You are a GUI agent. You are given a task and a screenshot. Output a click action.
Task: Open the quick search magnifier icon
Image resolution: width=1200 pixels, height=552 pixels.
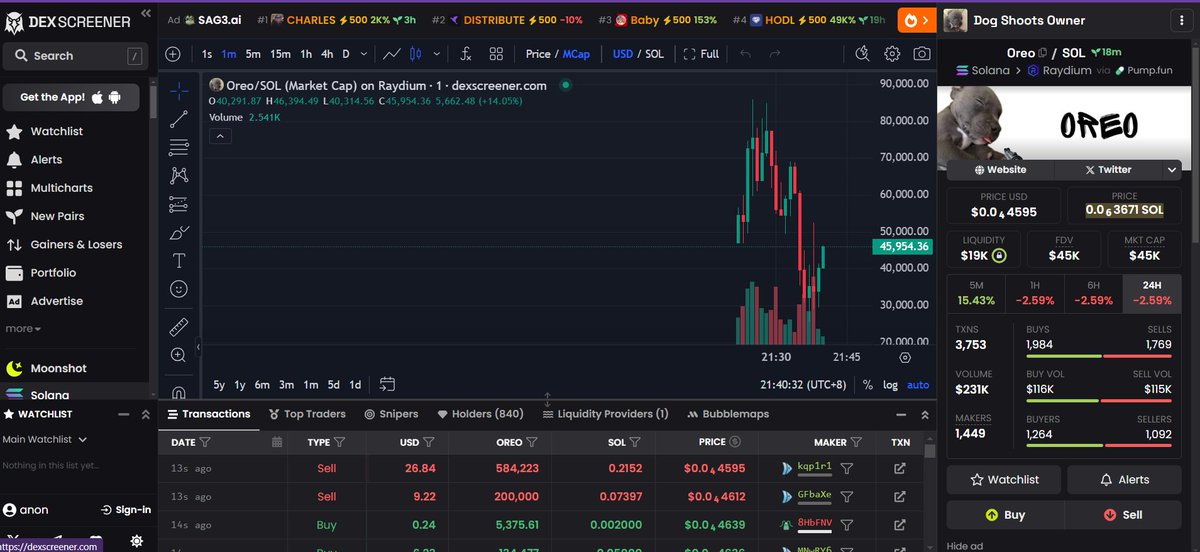863,54
